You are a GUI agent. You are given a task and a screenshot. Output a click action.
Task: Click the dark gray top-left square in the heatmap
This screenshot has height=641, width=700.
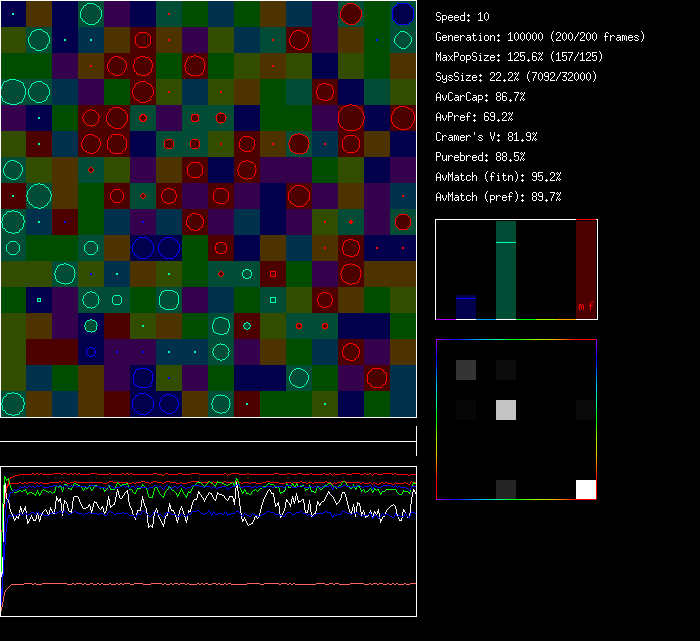(466, 370)
